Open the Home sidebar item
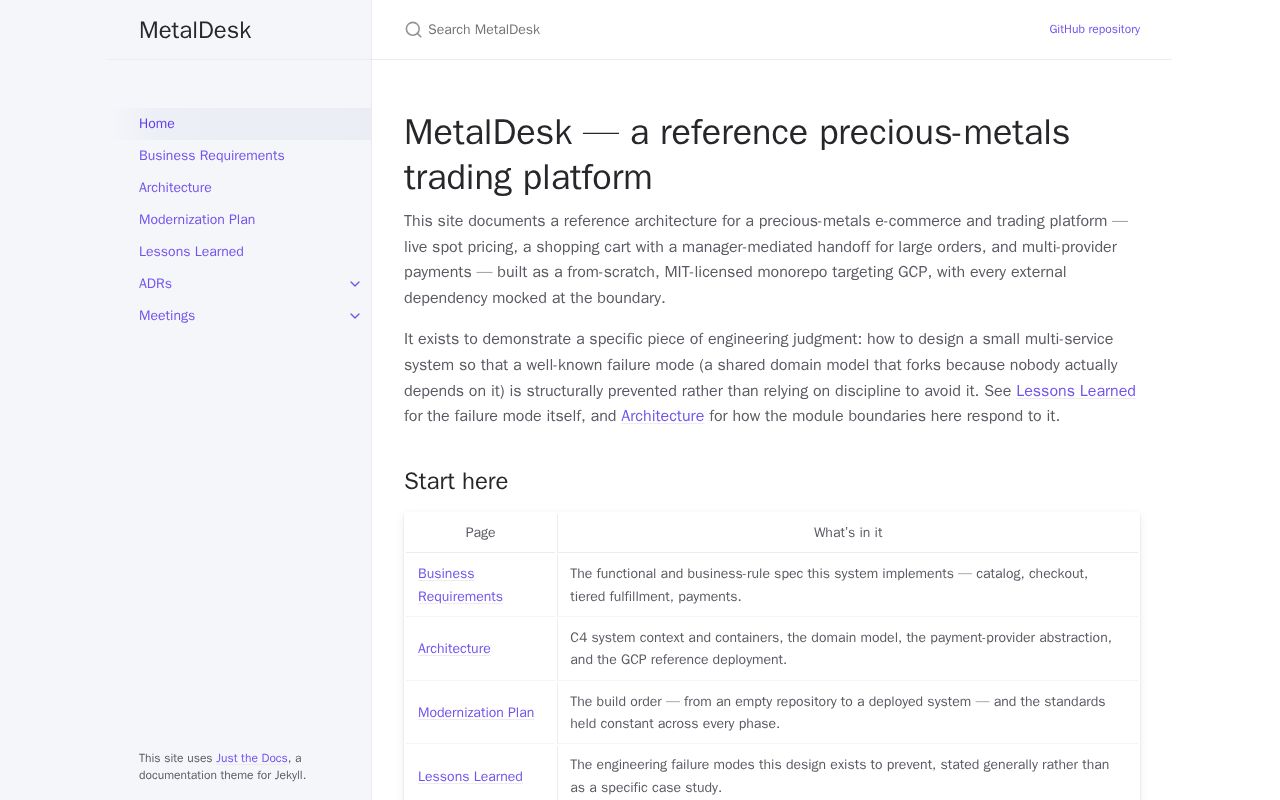The height and width of the screenshot is (800, 1280). point(239,124)
